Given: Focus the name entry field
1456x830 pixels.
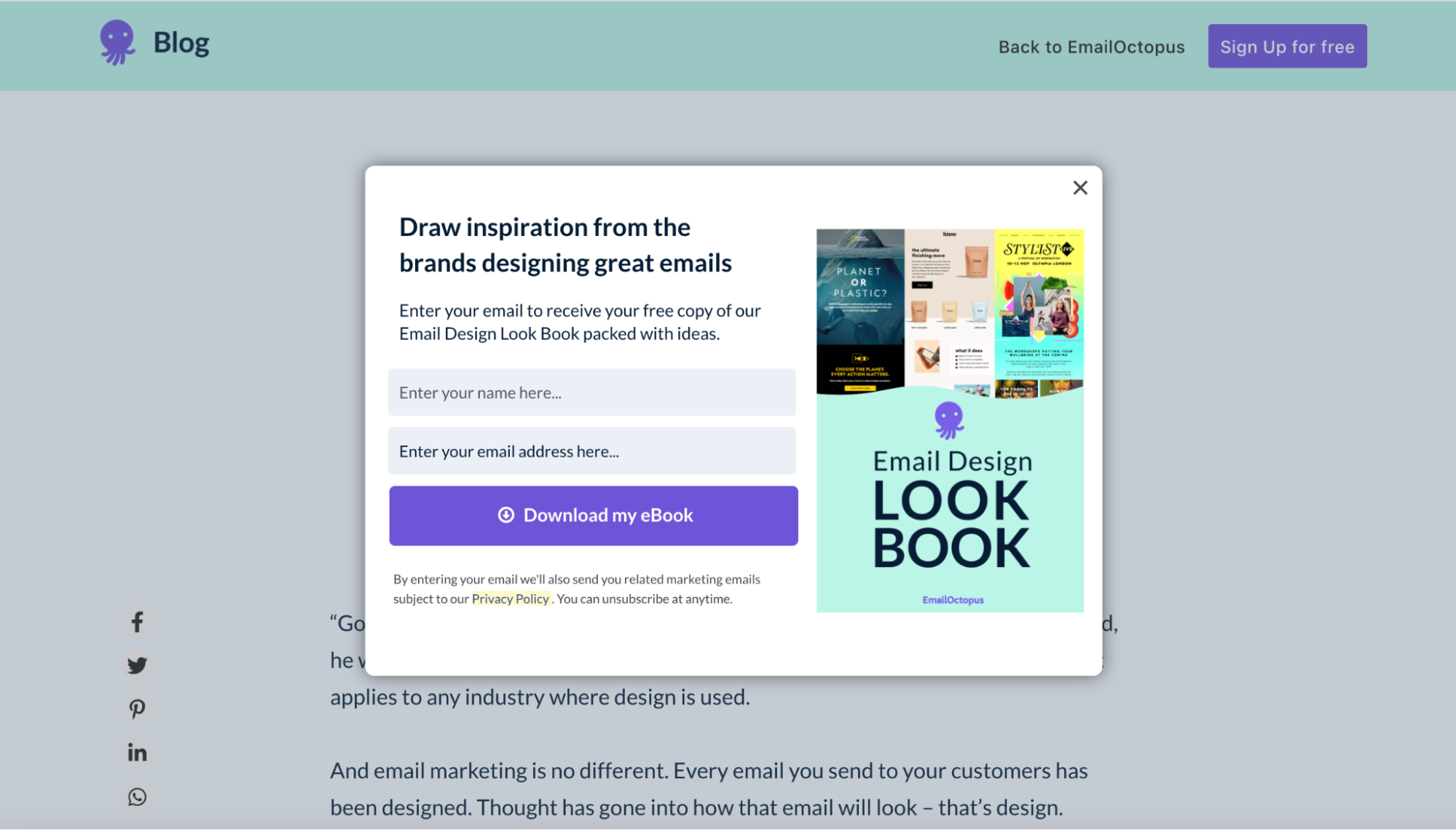Looking at the screenshot, I should 591,392.
